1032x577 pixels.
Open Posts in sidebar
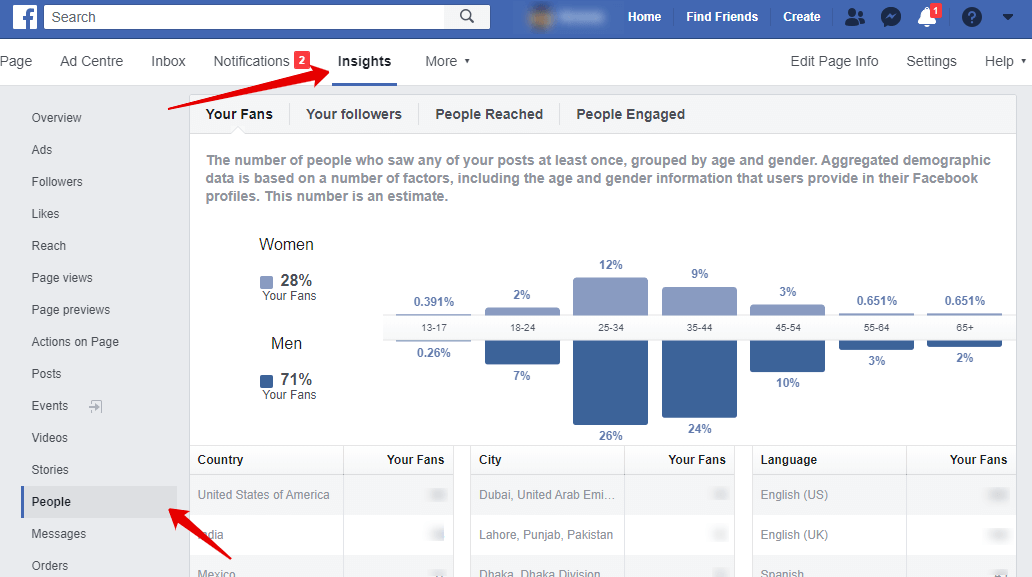coord(46,374)
